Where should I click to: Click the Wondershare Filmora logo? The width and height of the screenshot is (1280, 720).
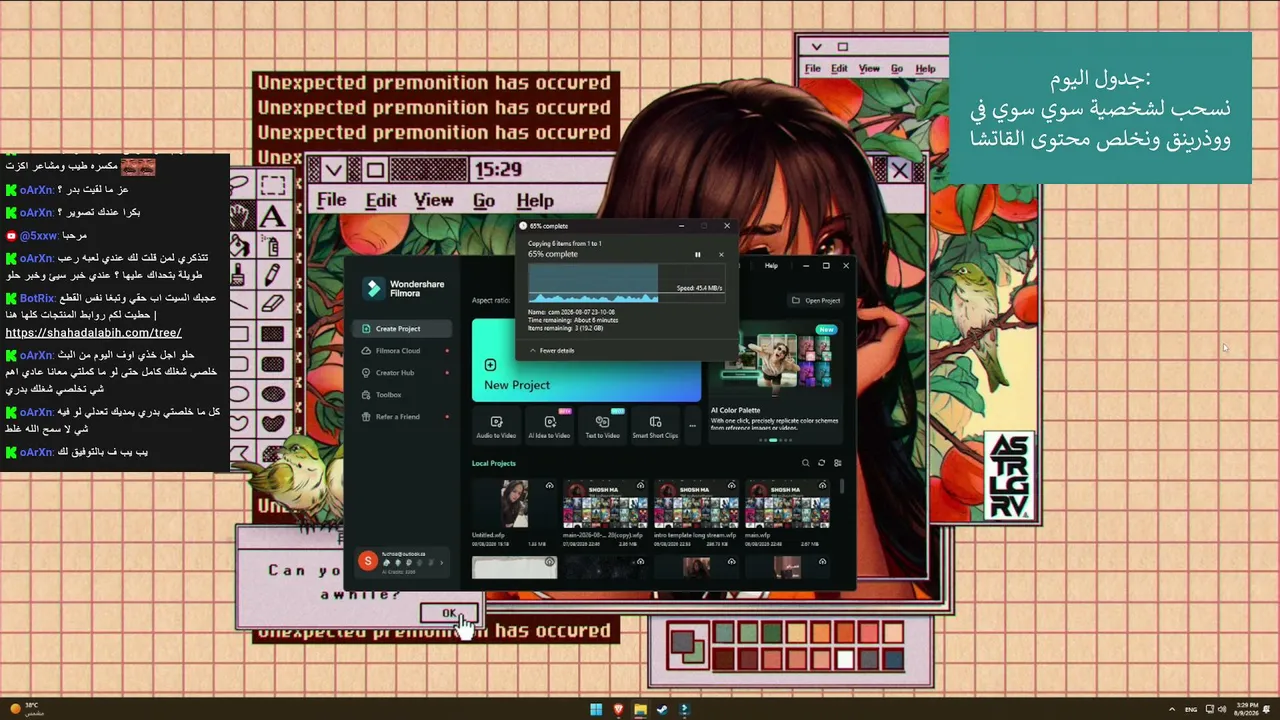coord(403,288)
